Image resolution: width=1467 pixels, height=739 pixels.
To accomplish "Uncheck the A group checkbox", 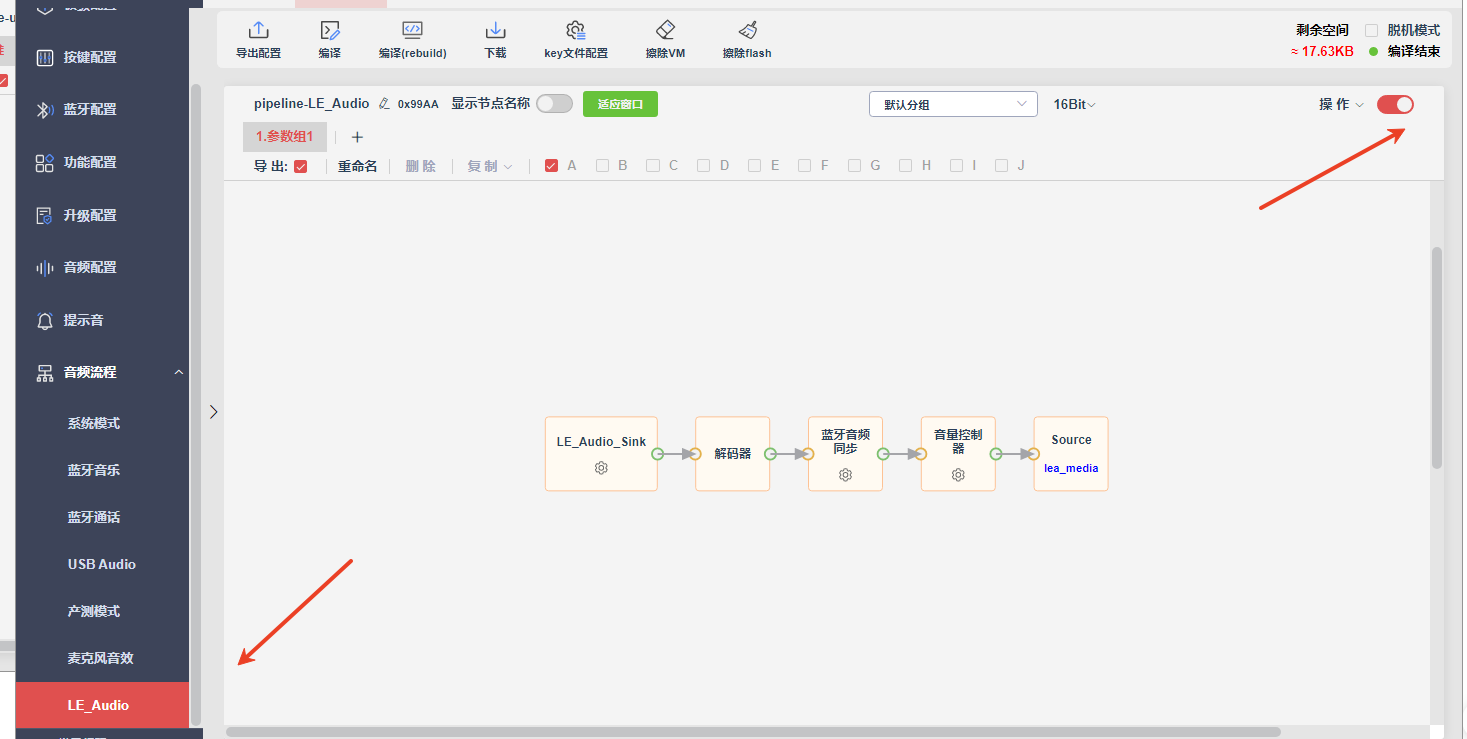I will (x=551, y=166).
